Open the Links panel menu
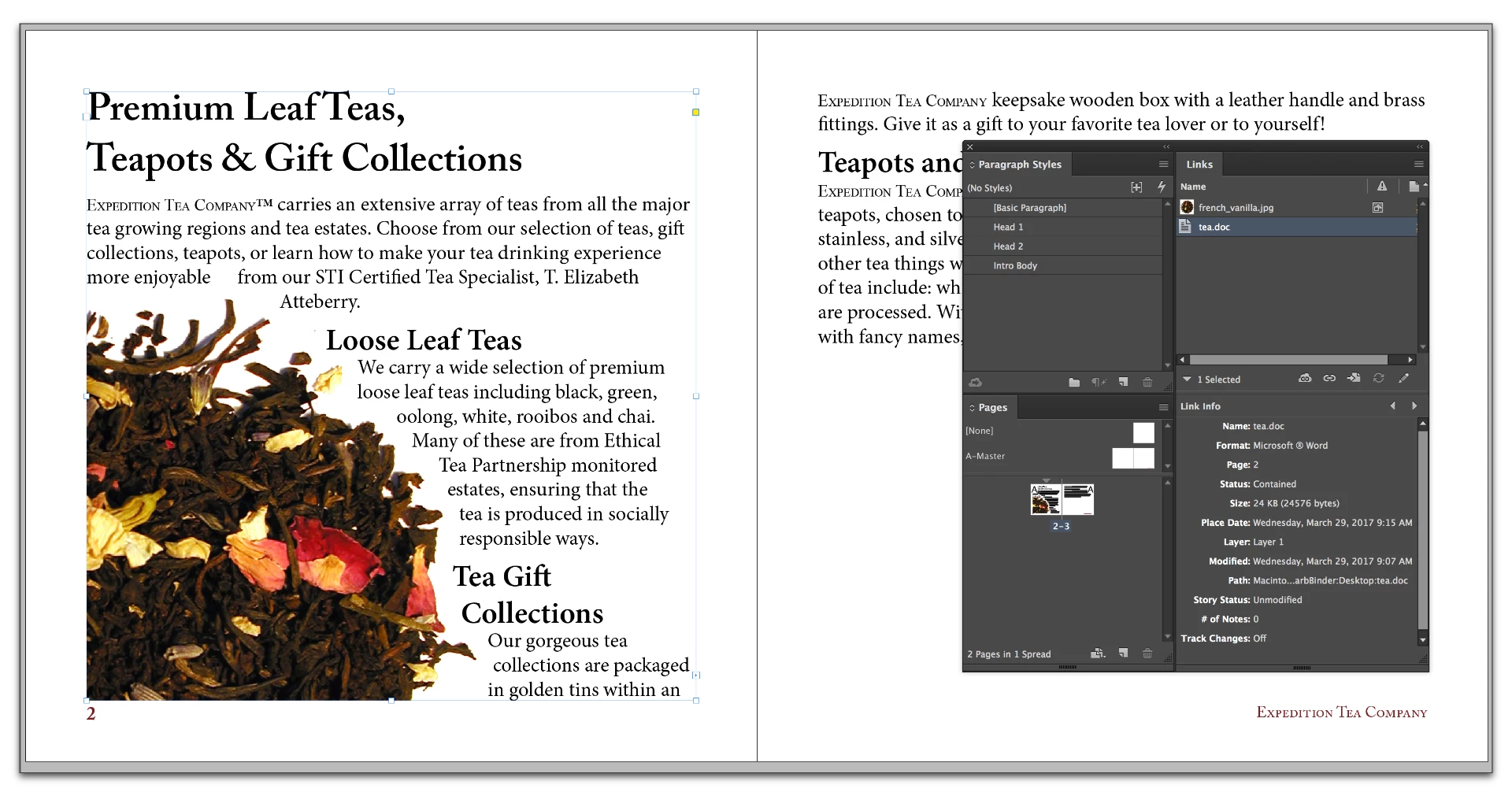The width and height of the screenshot is (1512, 796). tap(1418, 165)
